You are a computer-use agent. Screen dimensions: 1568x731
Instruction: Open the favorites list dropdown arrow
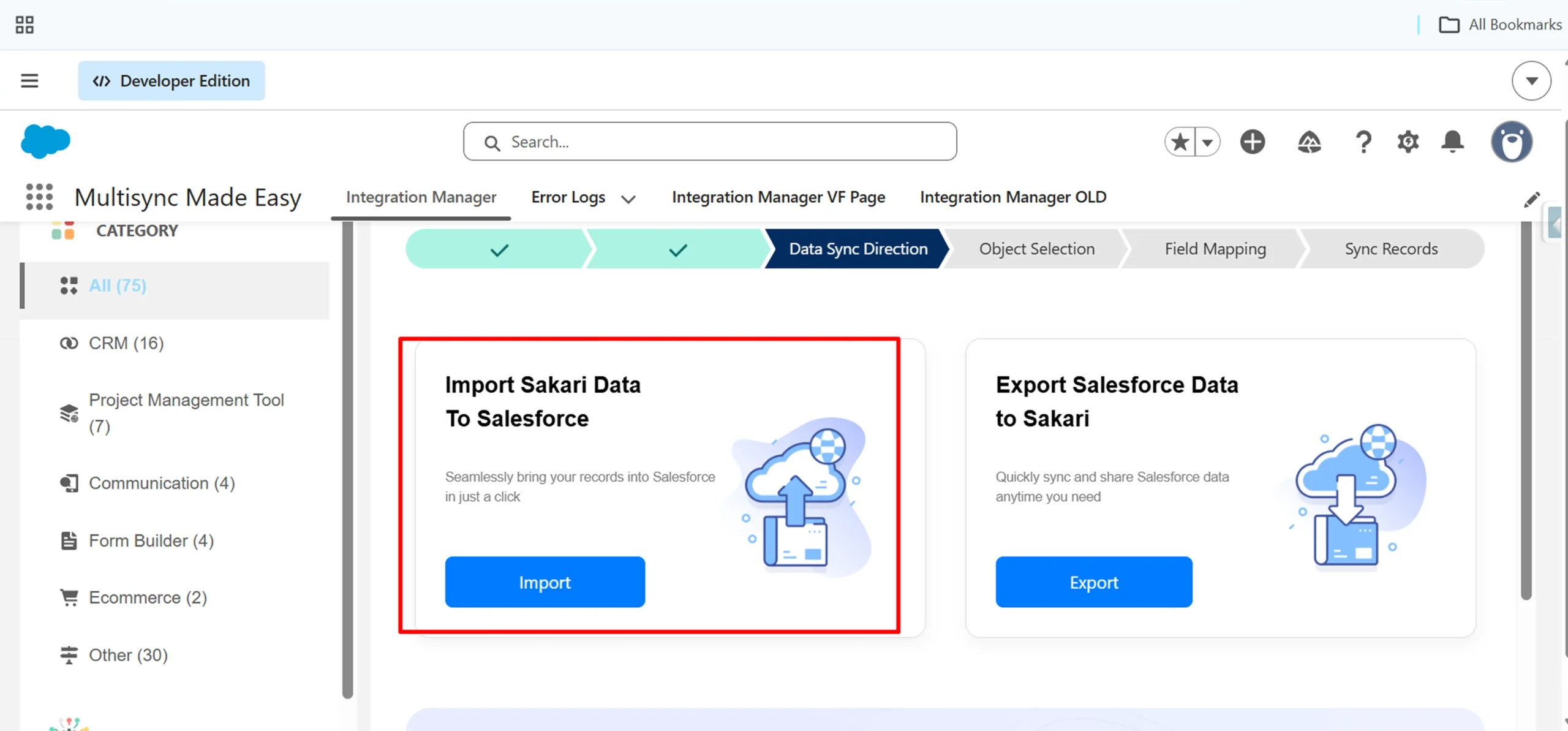point(1207,142)
